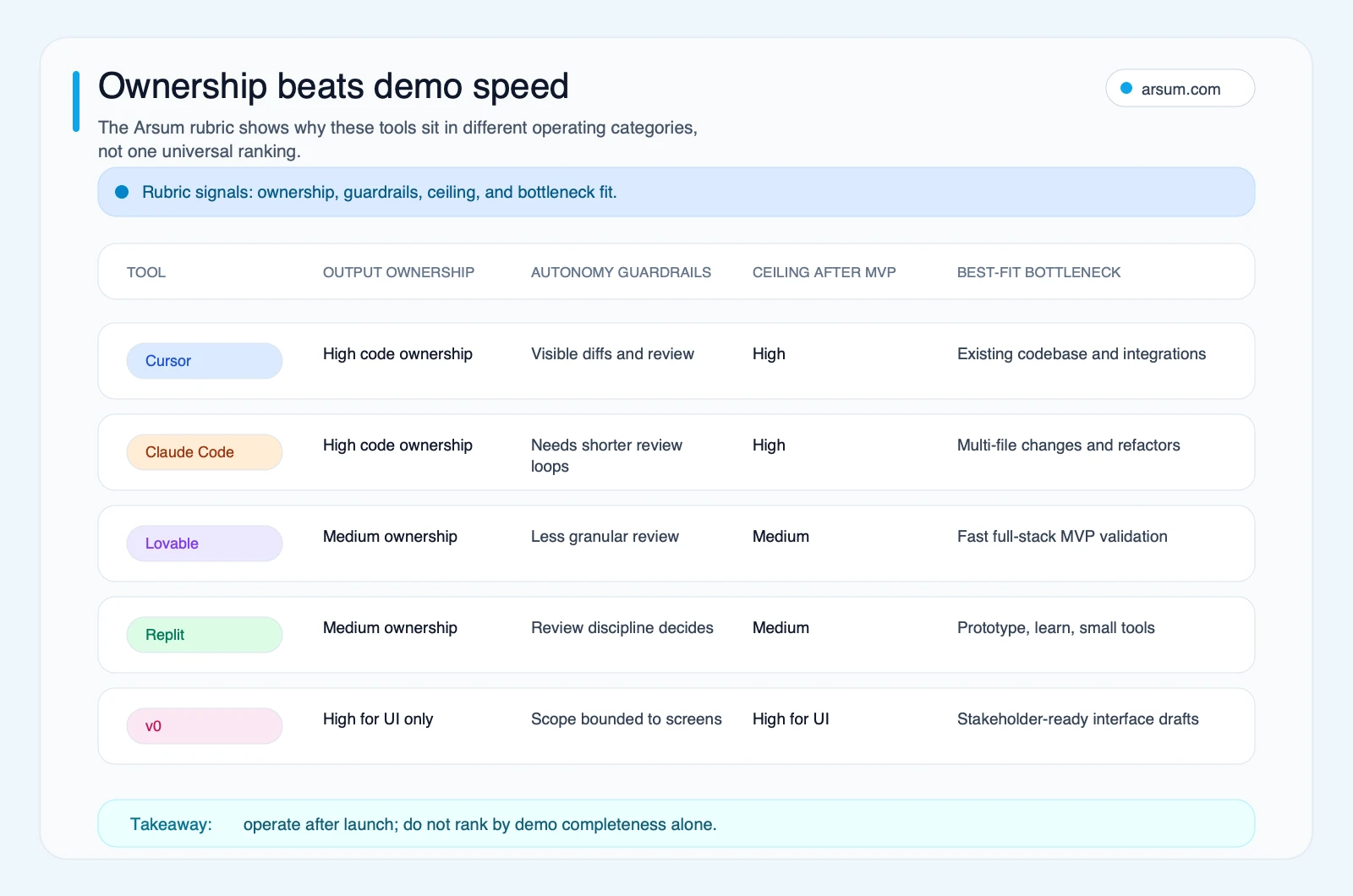1353x896 pixels.
Task: Click the 'Takeaway:' label
Action: tap(171, 824)
